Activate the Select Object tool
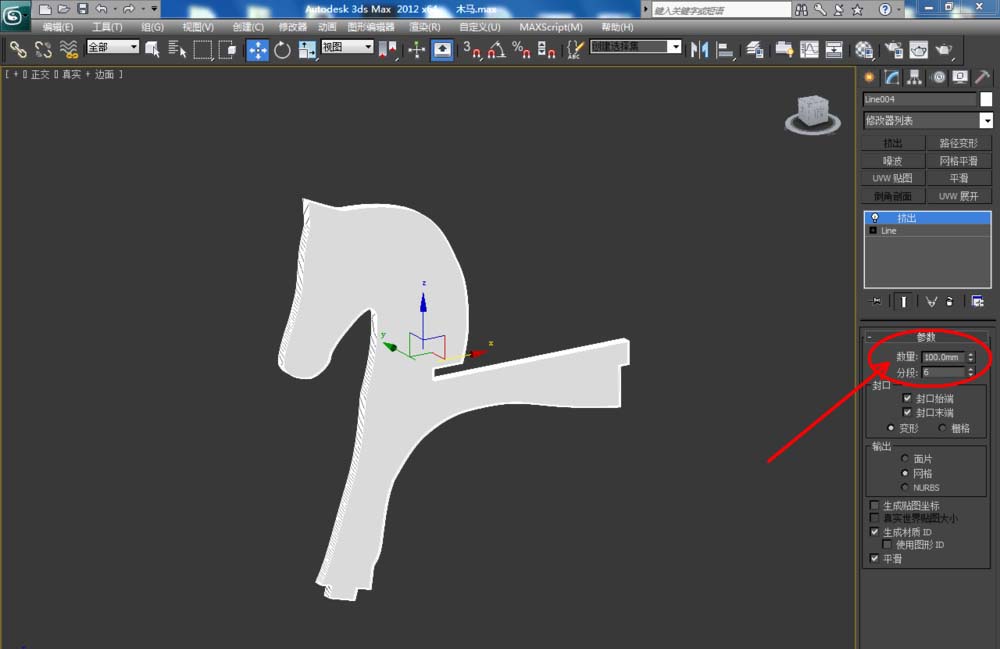This screenshot has height=649, width=1000. point(152,49)
